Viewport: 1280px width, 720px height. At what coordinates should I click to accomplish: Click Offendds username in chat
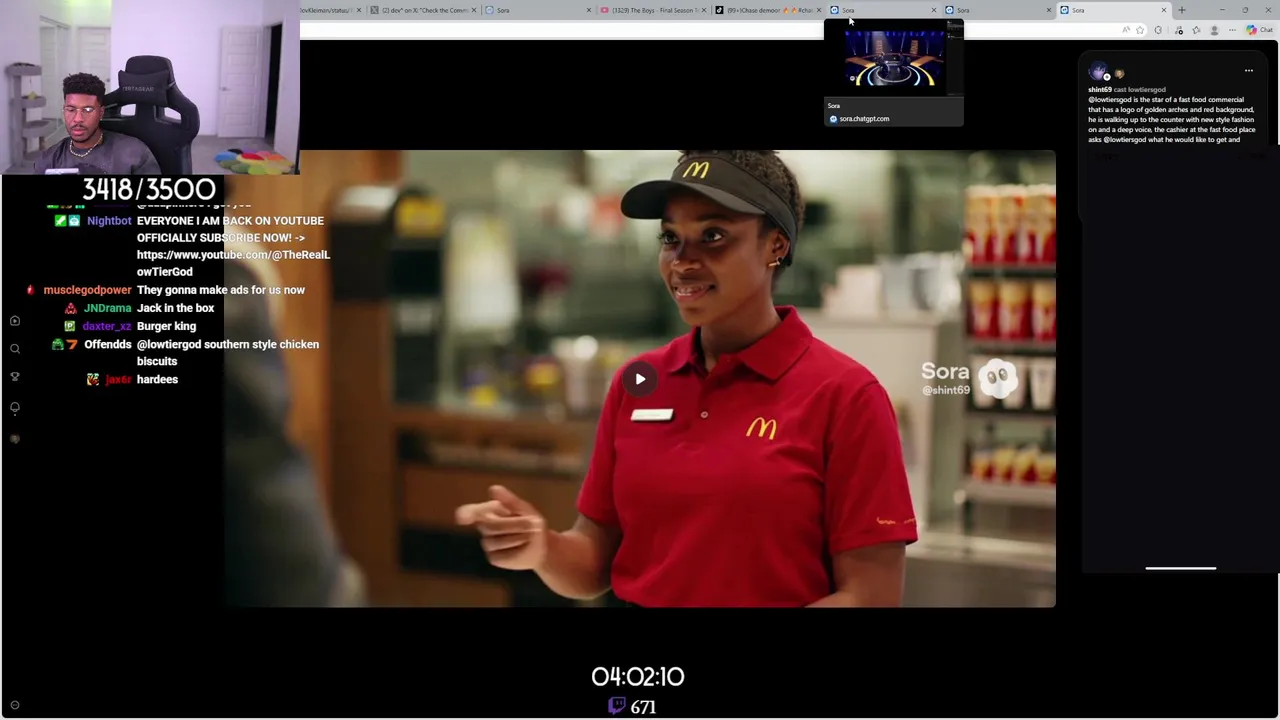point(108,344)
